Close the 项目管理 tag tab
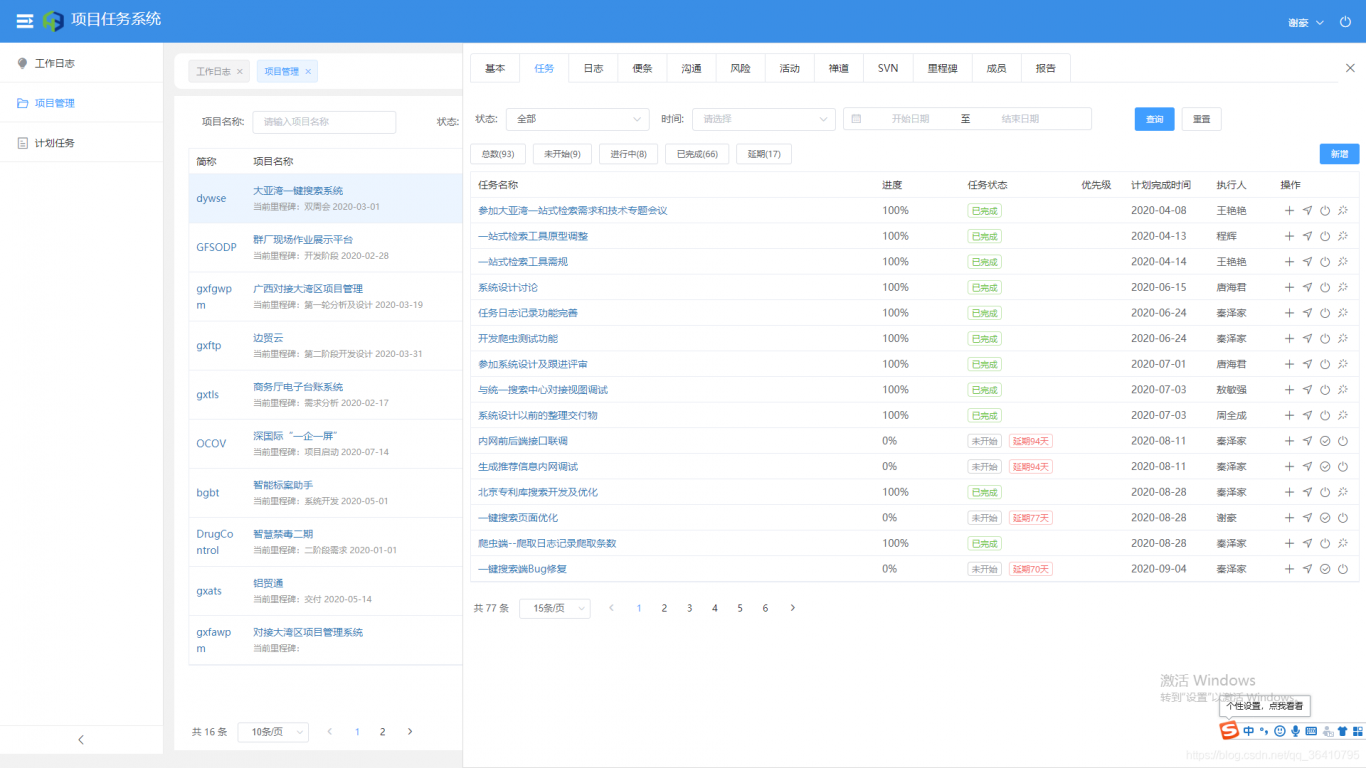The image size is (1366, 768). click(308, 72)
